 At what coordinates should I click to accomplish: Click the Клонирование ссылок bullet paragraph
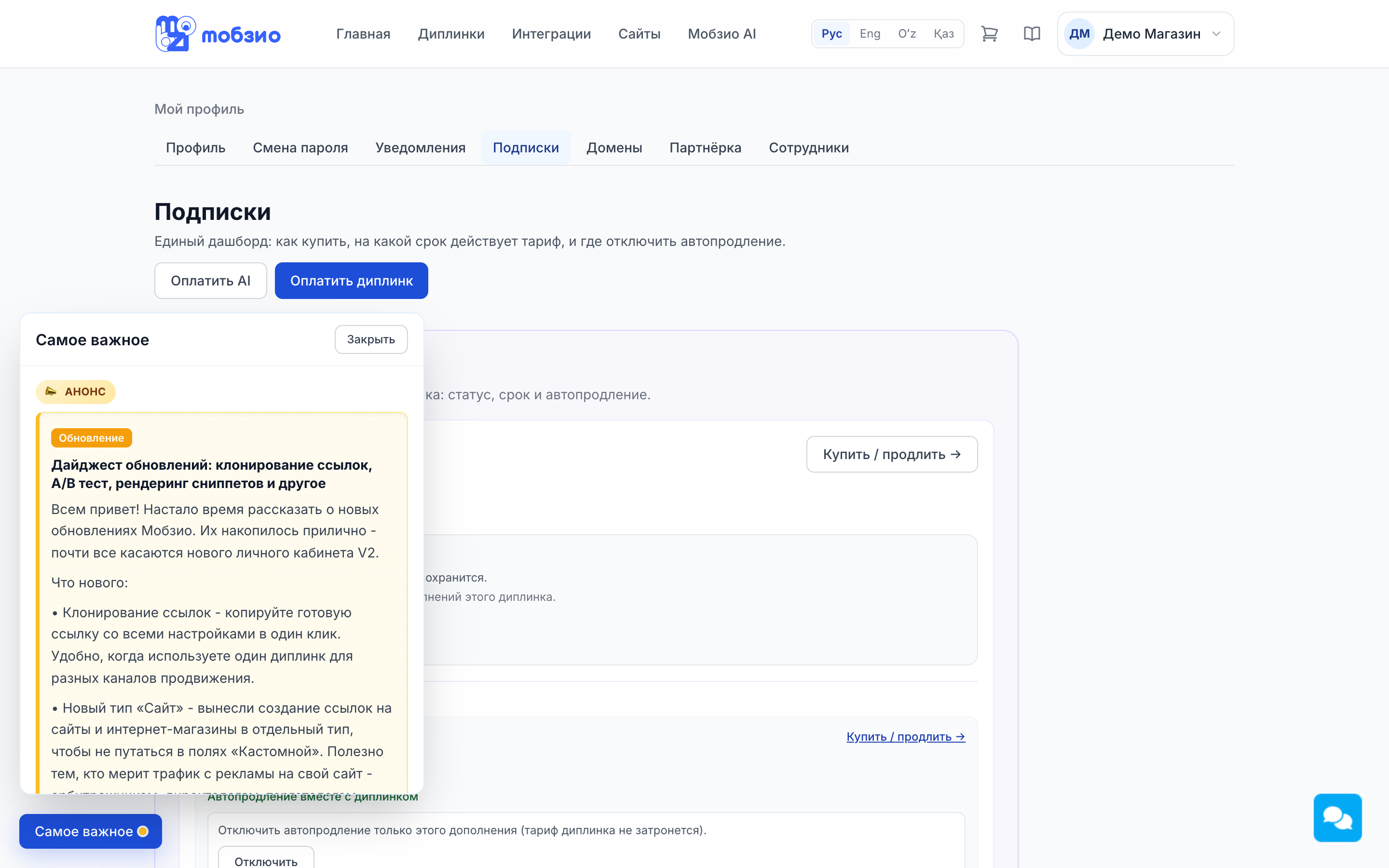click(202, 645)
